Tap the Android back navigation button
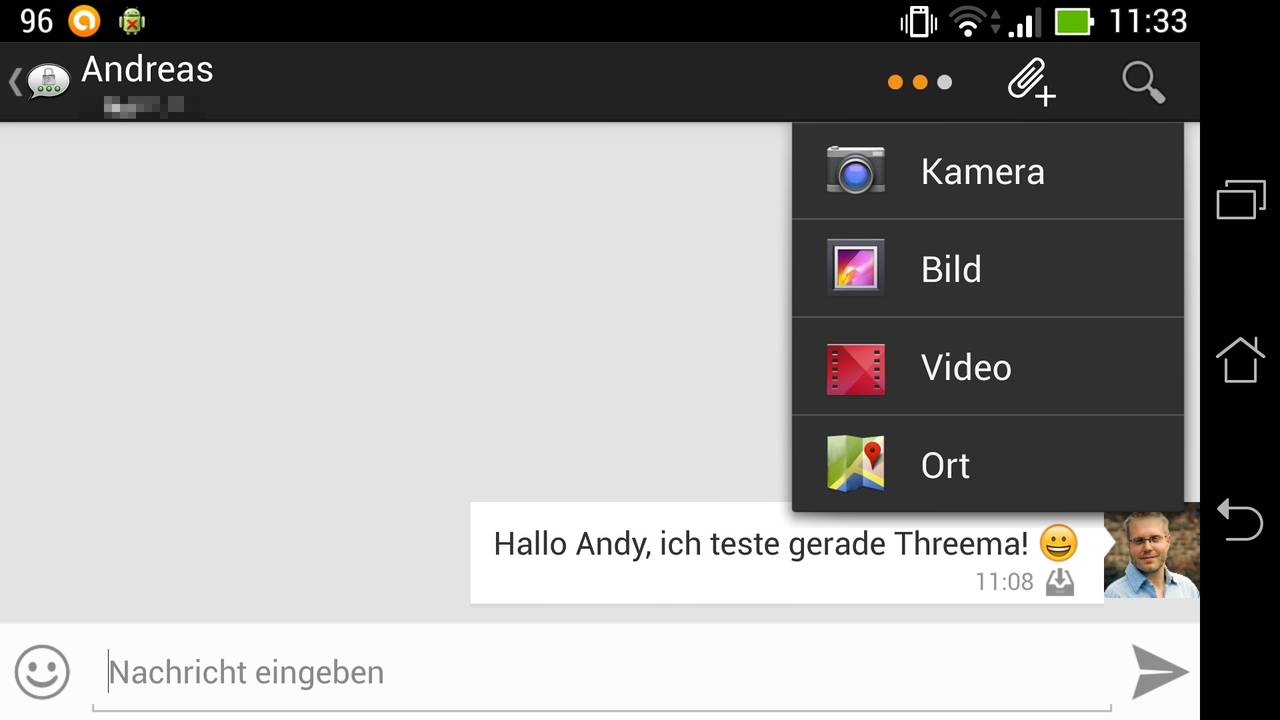Viewport: 1280px width, 720px height. tap(1240, 520)
